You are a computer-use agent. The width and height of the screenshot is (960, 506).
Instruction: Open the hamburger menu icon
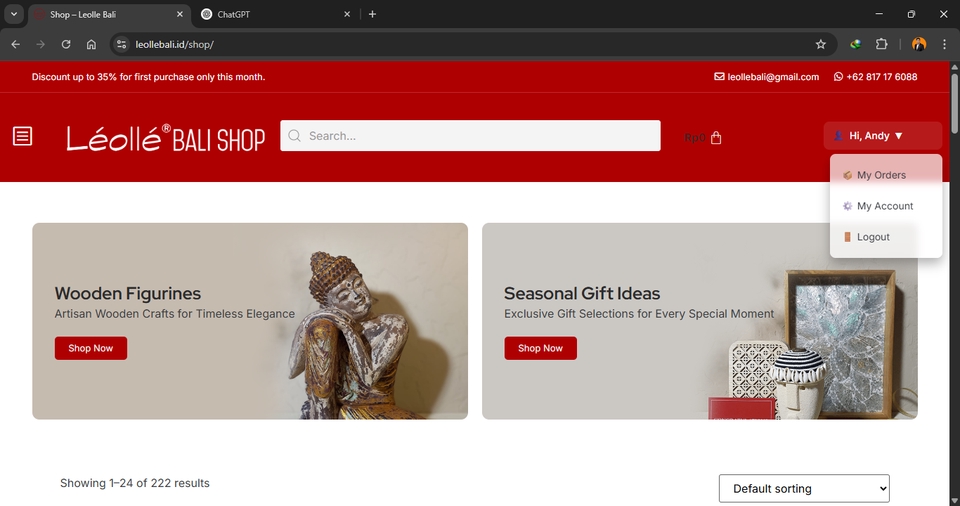tap(22, 136)
